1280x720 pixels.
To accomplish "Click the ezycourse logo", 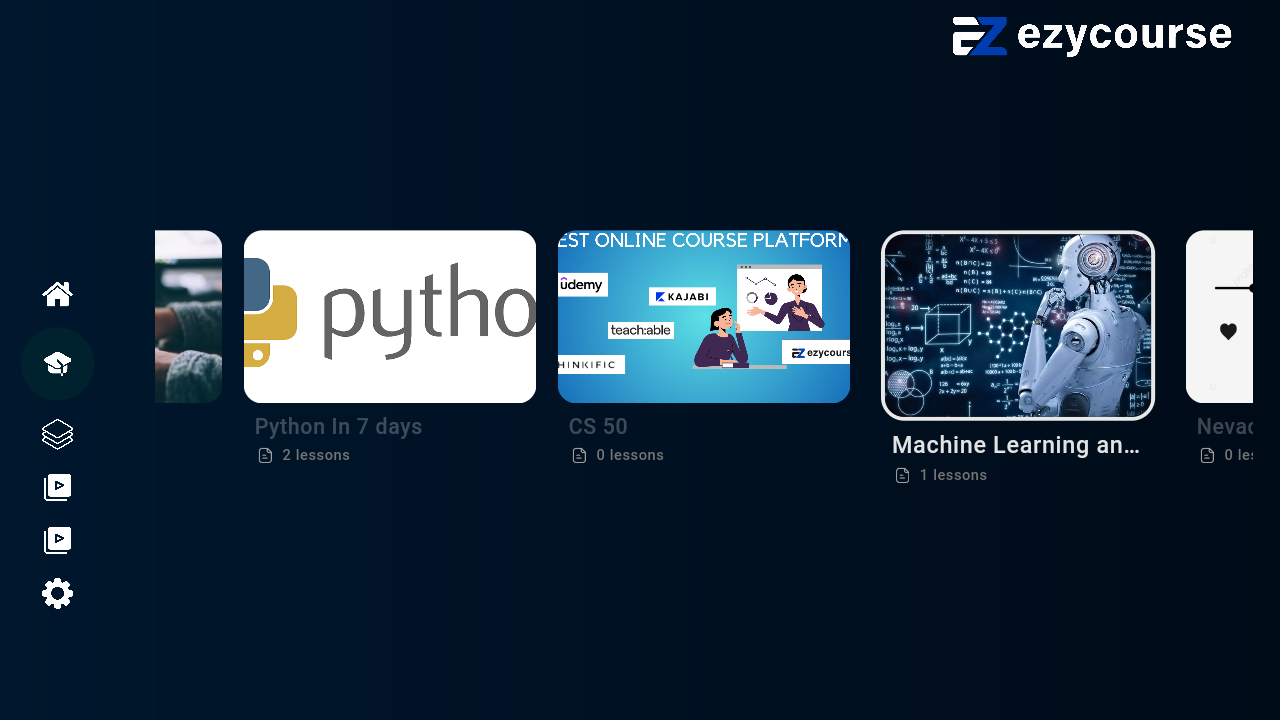I will (1092, 36).
